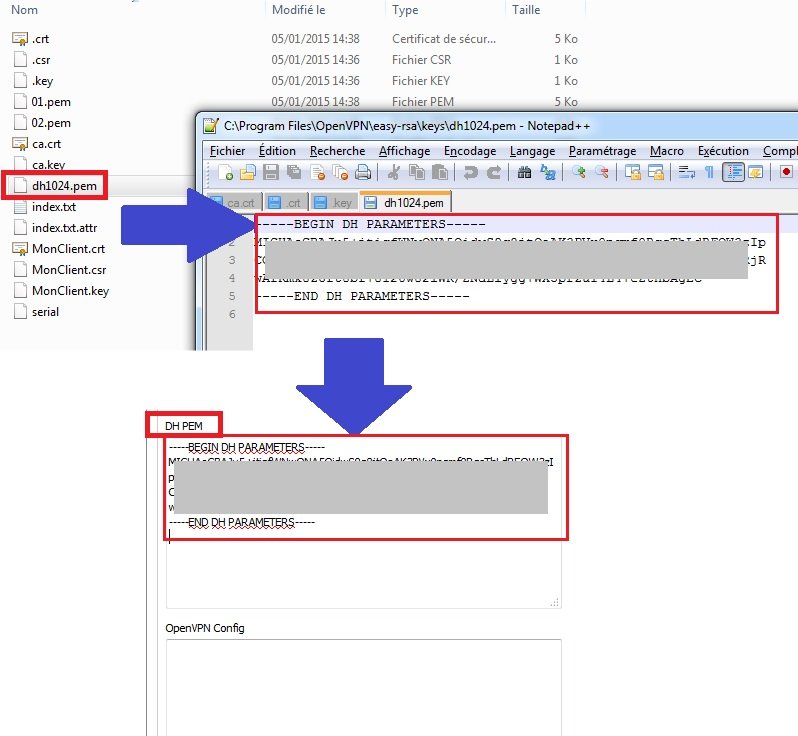
Task: Click inside the OpenVPN Config text area
Action: [x=363, y=685]
